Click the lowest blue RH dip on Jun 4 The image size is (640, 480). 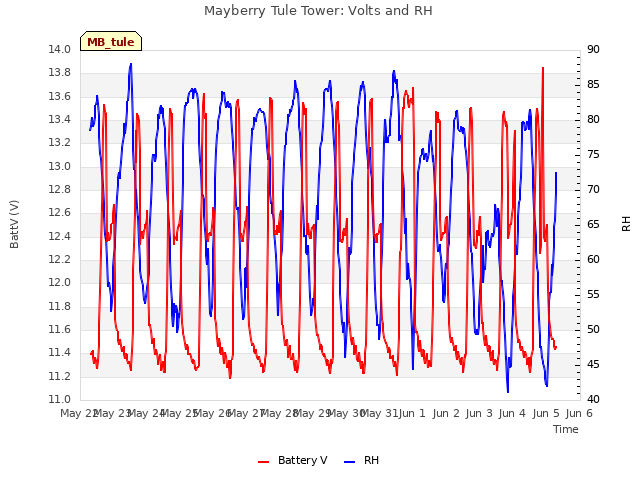(508, 391)
